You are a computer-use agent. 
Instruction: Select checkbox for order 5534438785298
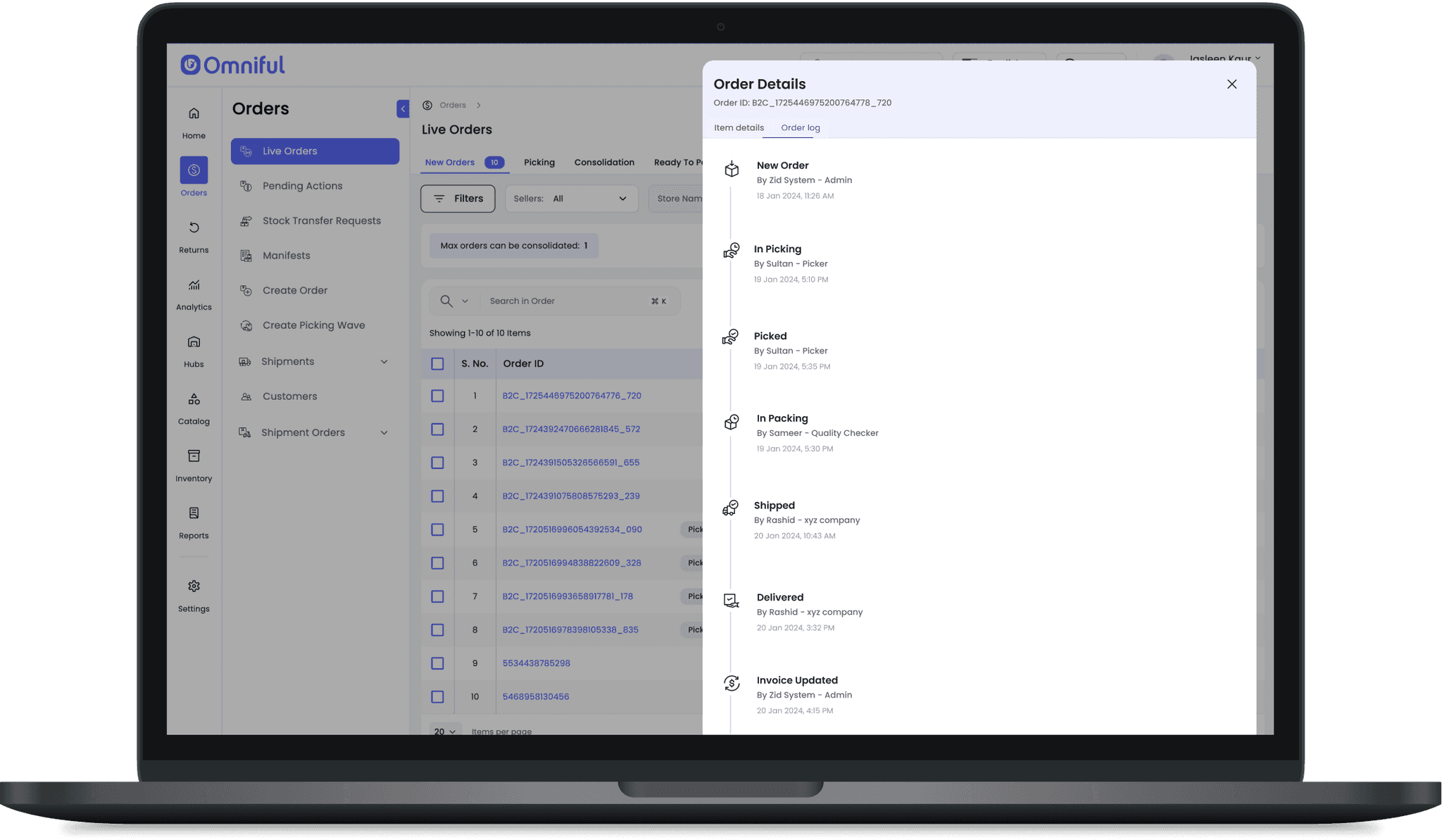(437, 663)
